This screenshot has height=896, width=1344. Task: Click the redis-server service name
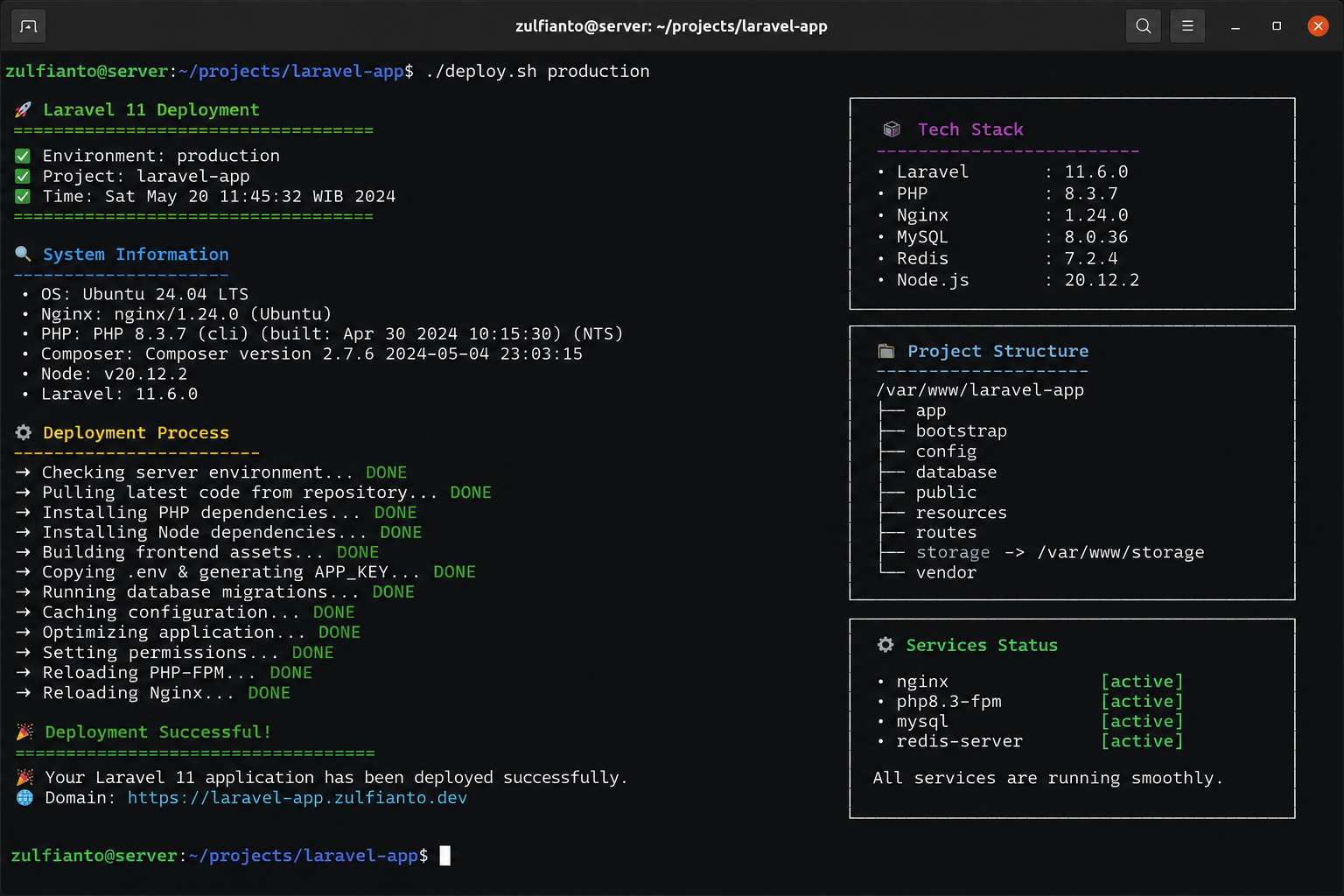[959, 741]
